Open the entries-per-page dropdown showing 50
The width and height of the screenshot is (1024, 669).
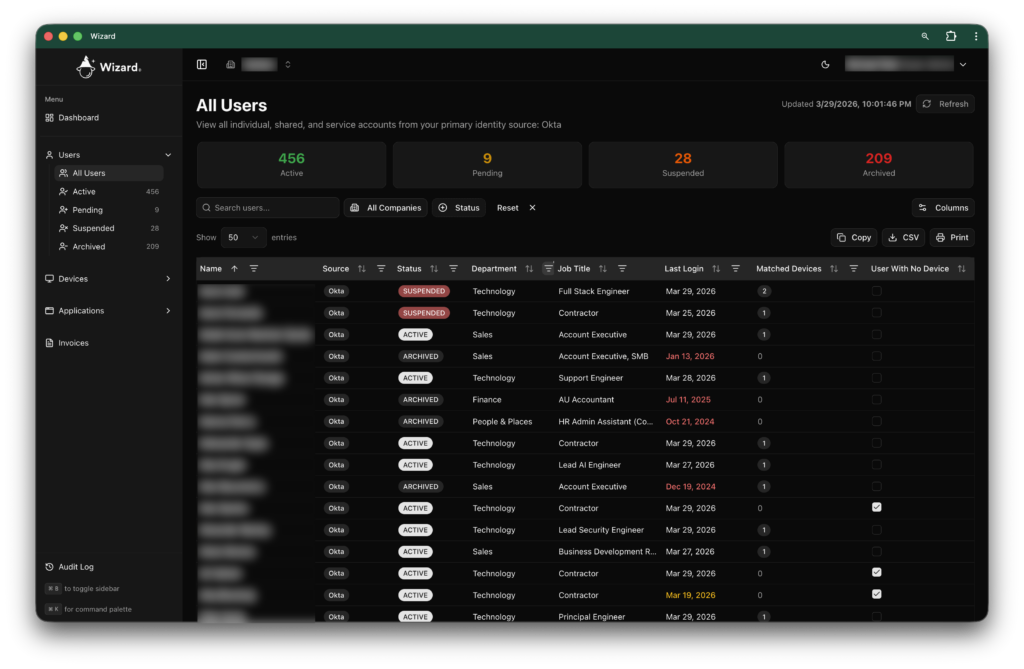(244, 238)
